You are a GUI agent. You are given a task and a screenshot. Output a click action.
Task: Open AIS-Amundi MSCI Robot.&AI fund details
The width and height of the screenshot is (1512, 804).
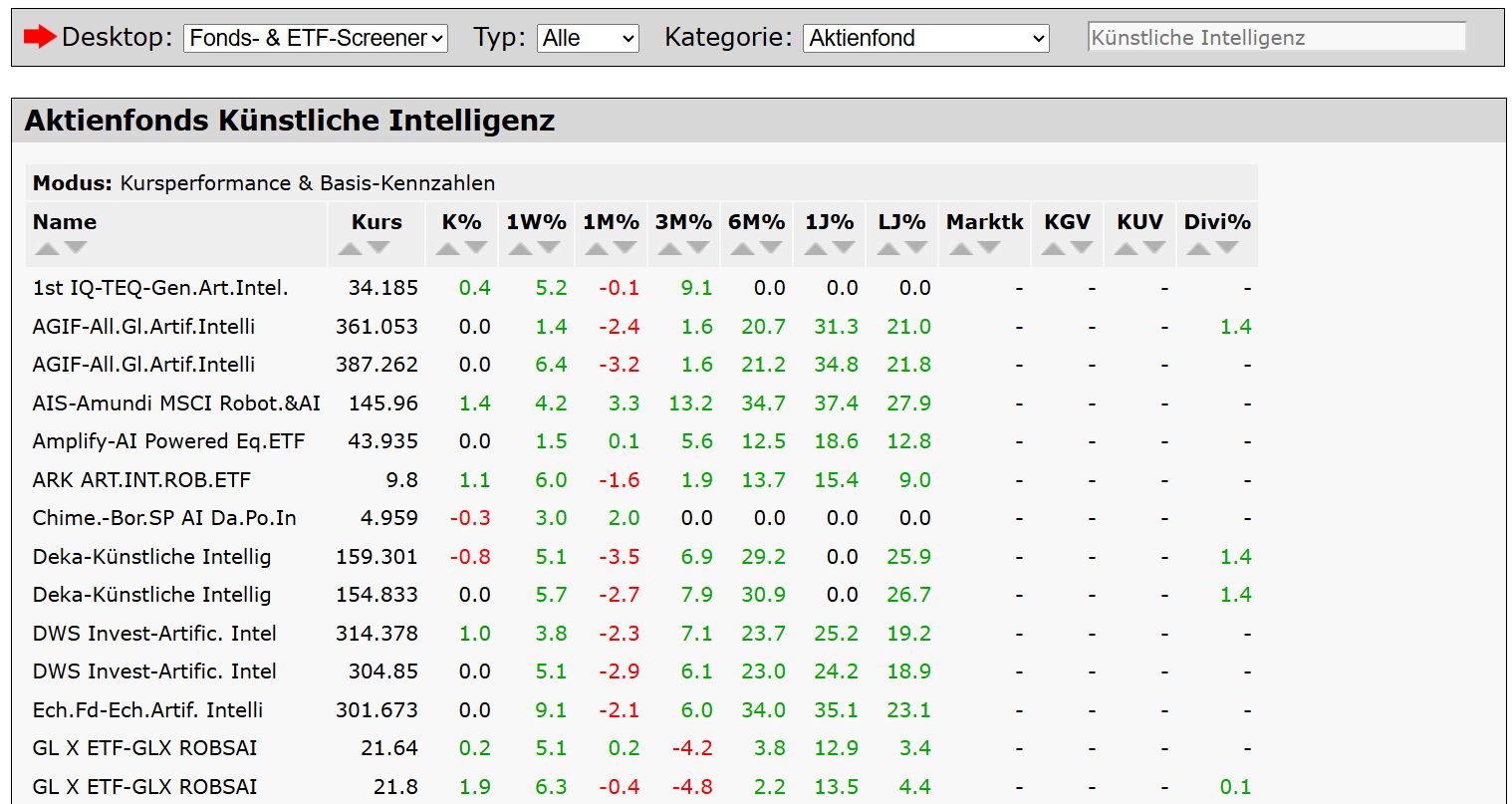176,403
